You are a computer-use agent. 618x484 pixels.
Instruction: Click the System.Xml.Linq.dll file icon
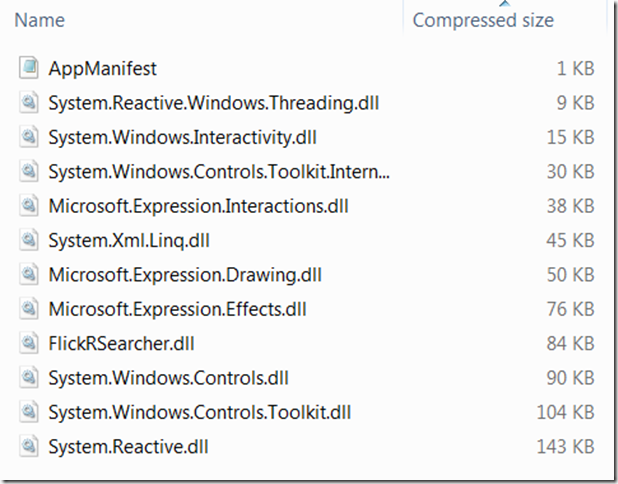pos(29,240)
